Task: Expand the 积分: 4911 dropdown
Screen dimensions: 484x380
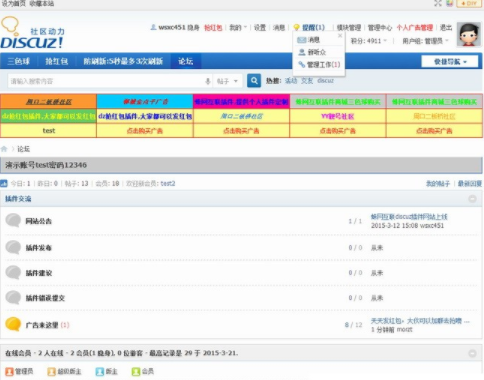Action: tap(369, 41)
